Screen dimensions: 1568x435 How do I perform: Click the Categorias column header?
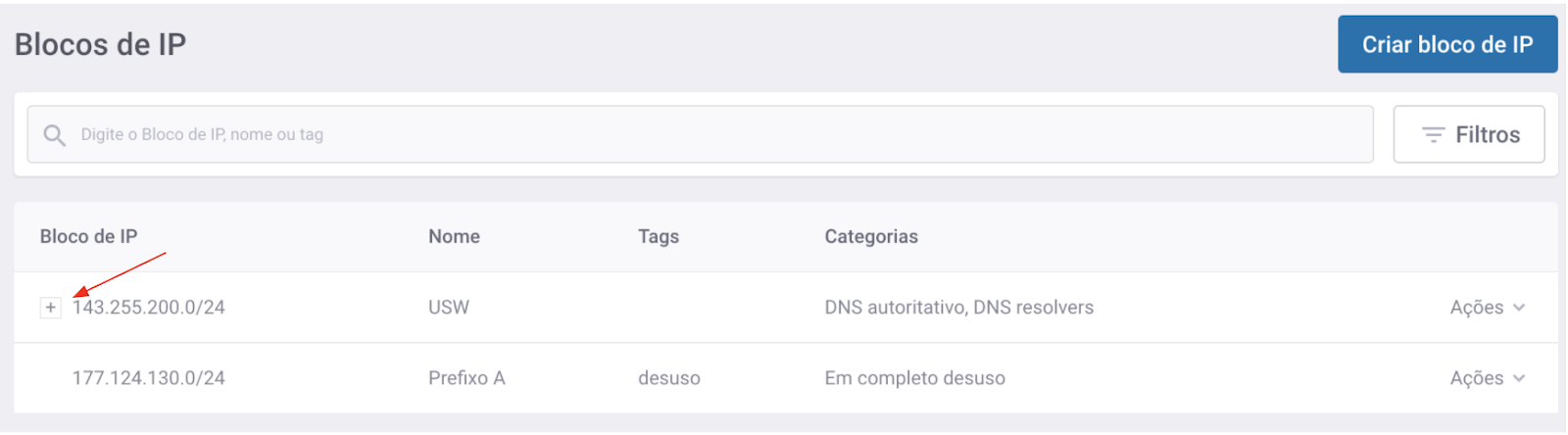point(871,236)
